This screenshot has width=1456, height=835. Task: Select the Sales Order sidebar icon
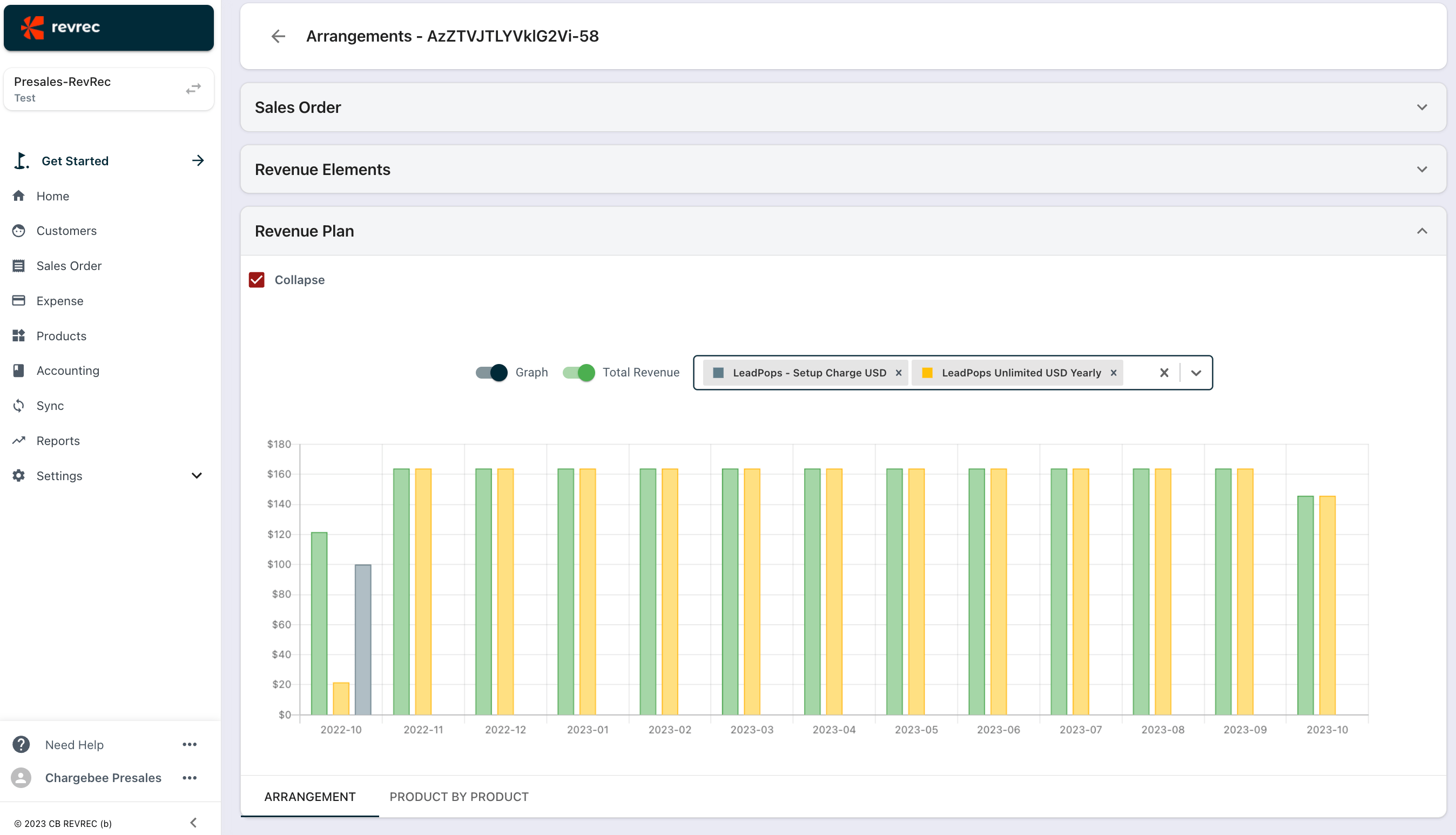pos(19,266)
